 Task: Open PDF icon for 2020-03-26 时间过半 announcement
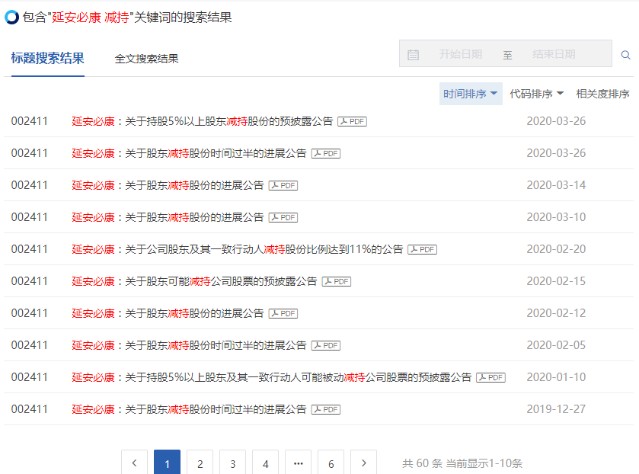[x=326, y=154]
